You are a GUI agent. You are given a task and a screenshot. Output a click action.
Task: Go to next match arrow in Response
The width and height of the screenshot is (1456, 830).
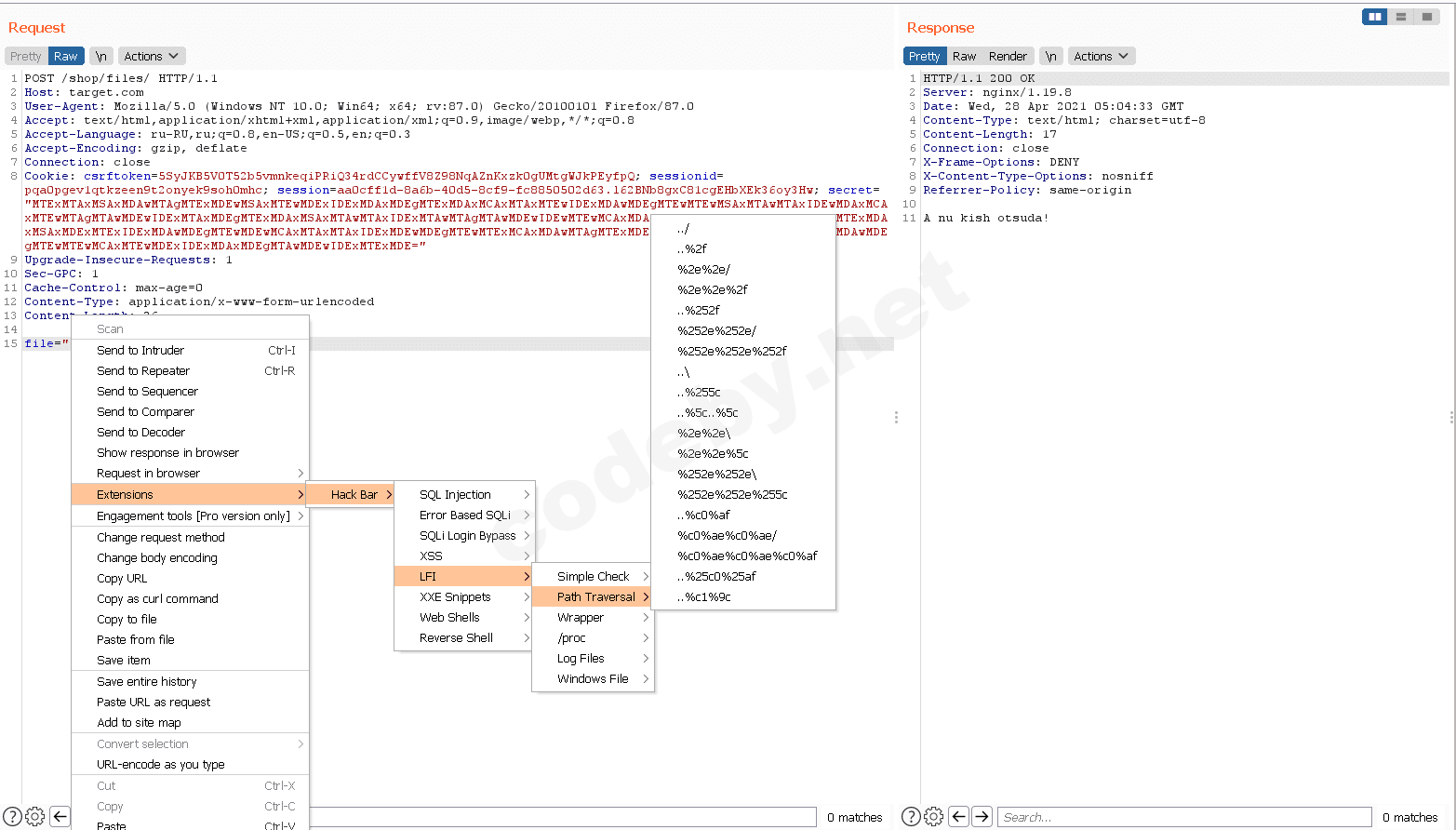coord(982,817)
